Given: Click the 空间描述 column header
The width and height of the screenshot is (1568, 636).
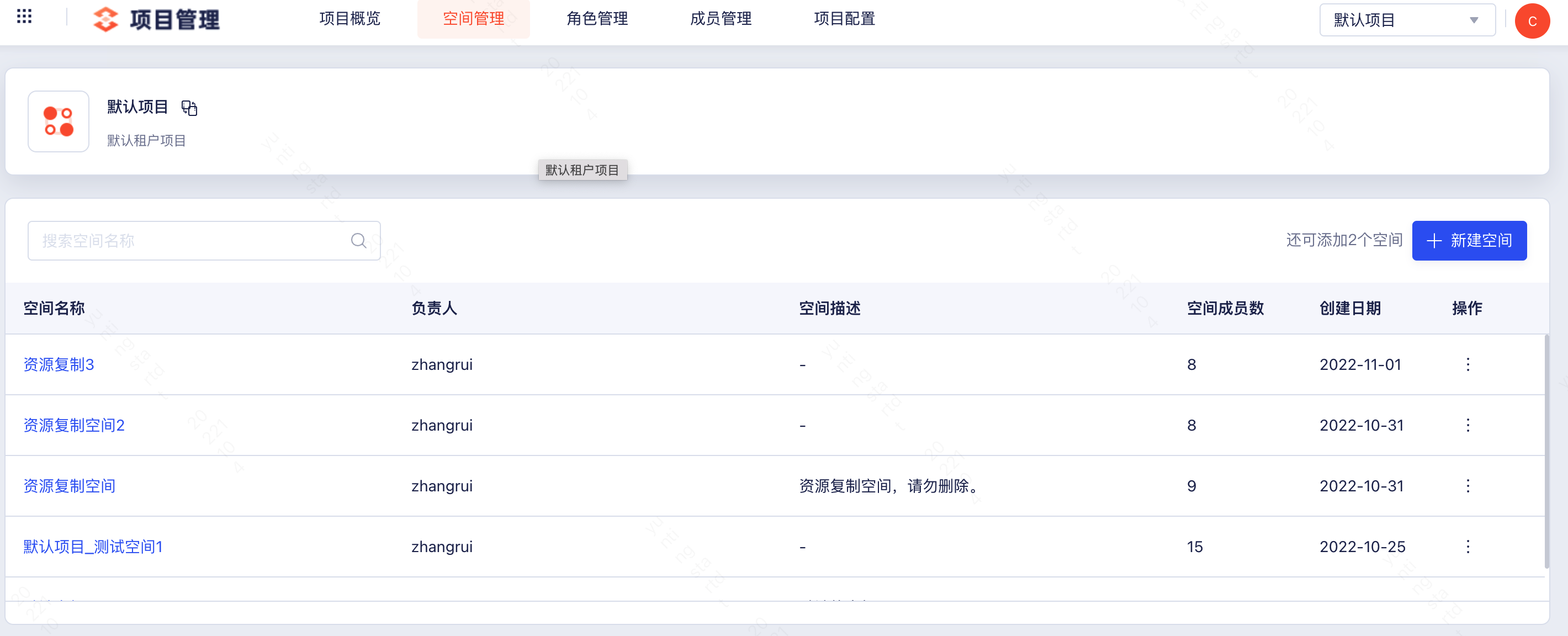Looking at the screenshot, I should 830,309.
